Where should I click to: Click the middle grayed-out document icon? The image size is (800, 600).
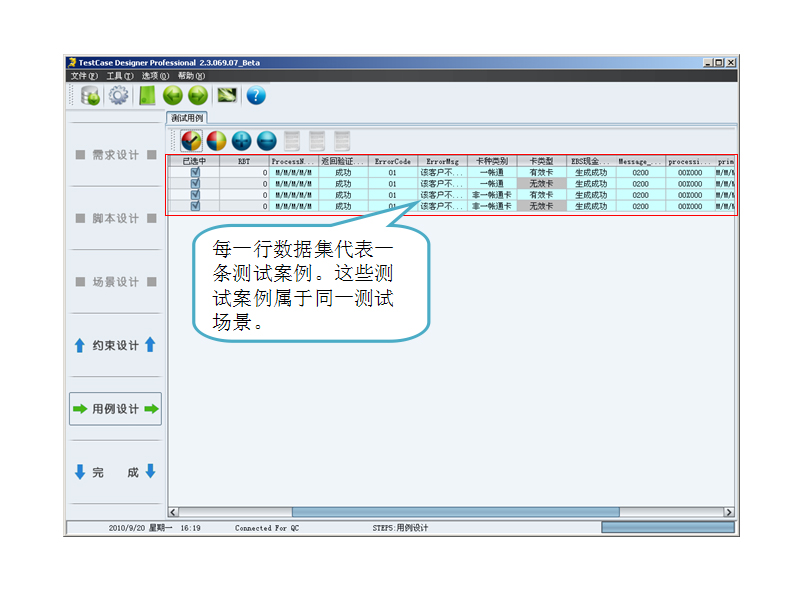(317, 141)
